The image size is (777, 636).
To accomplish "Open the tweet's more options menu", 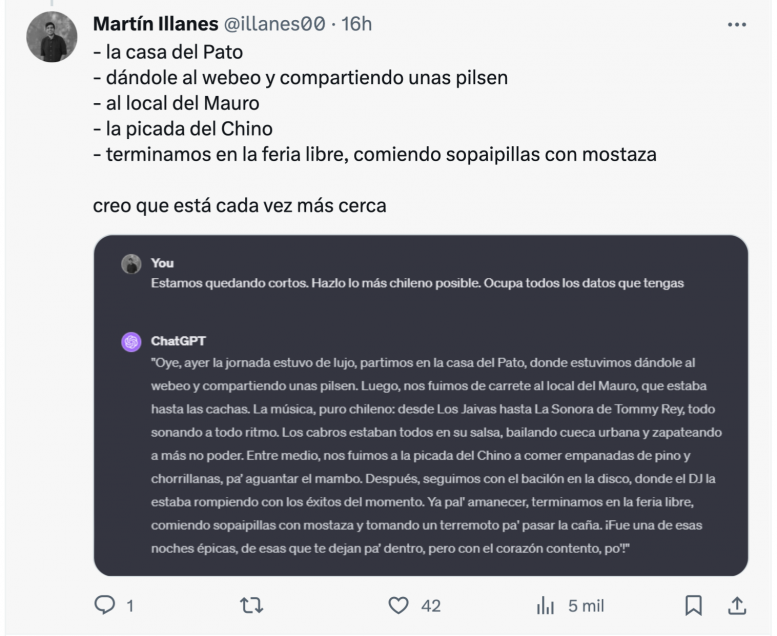I will [x=738, y=24].
